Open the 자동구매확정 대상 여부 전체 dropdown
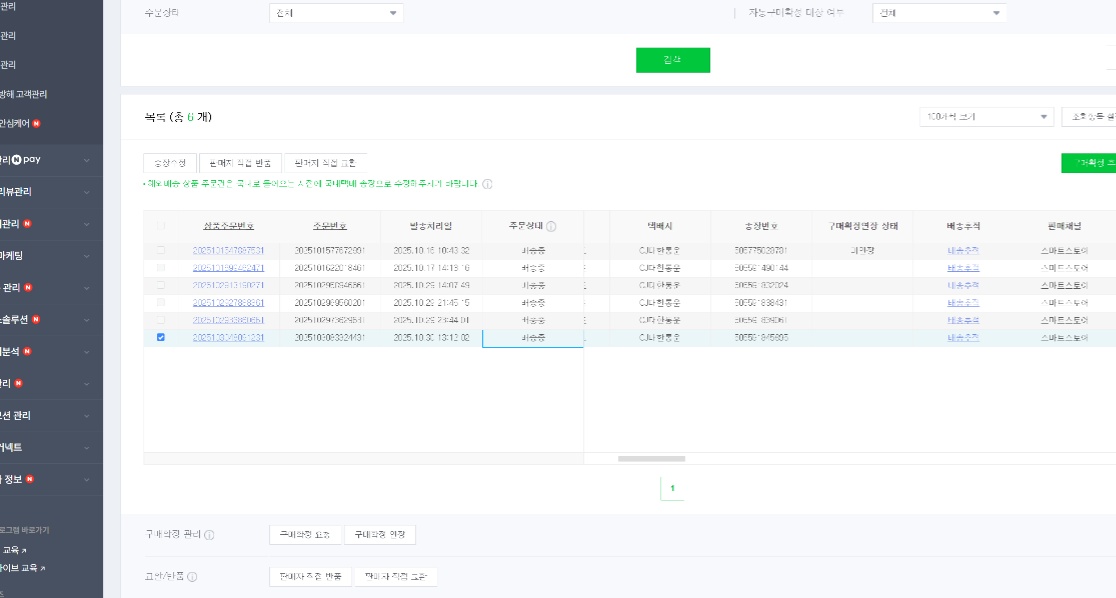Image resolution: width=1116 pixels, height=598 pixels. [939, 13]
